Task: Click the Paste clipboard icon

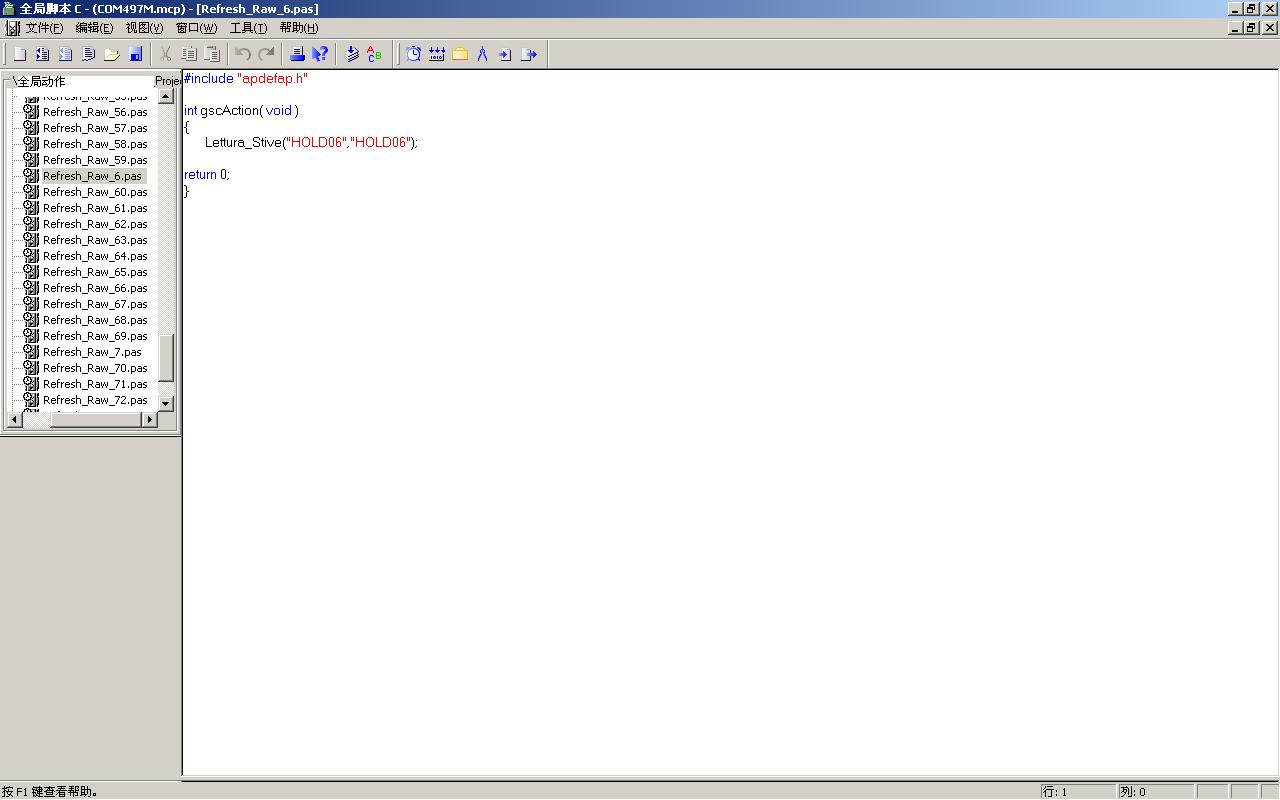Action: coord(212,54)
